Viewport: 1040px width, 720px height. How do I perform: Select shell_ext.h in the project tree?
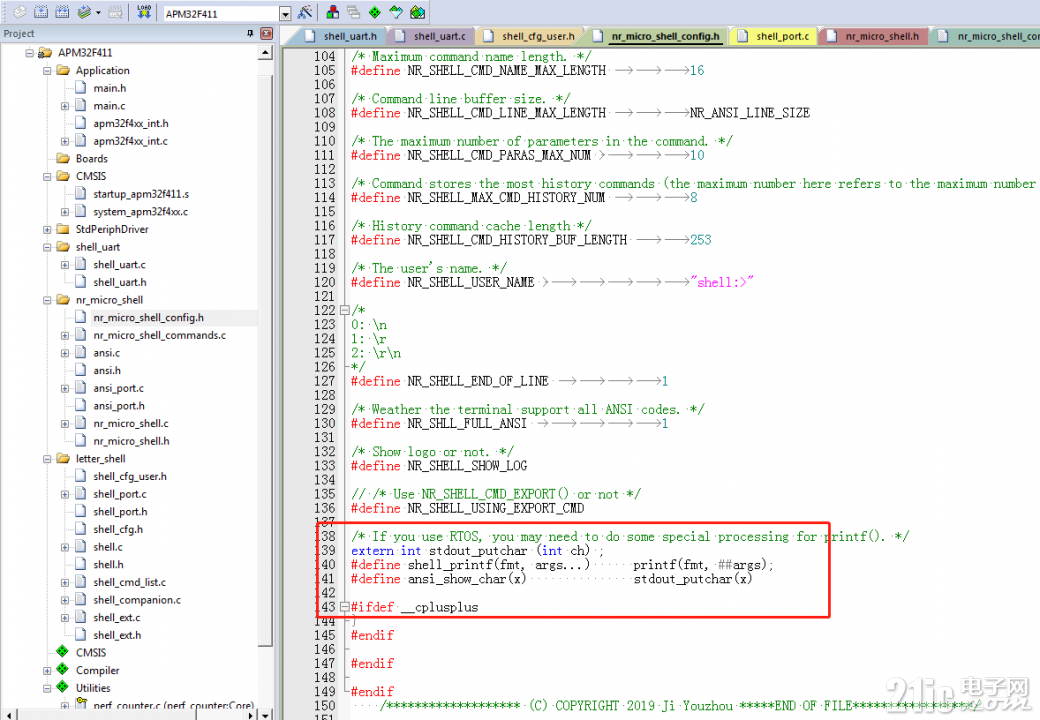click(117, 635)
